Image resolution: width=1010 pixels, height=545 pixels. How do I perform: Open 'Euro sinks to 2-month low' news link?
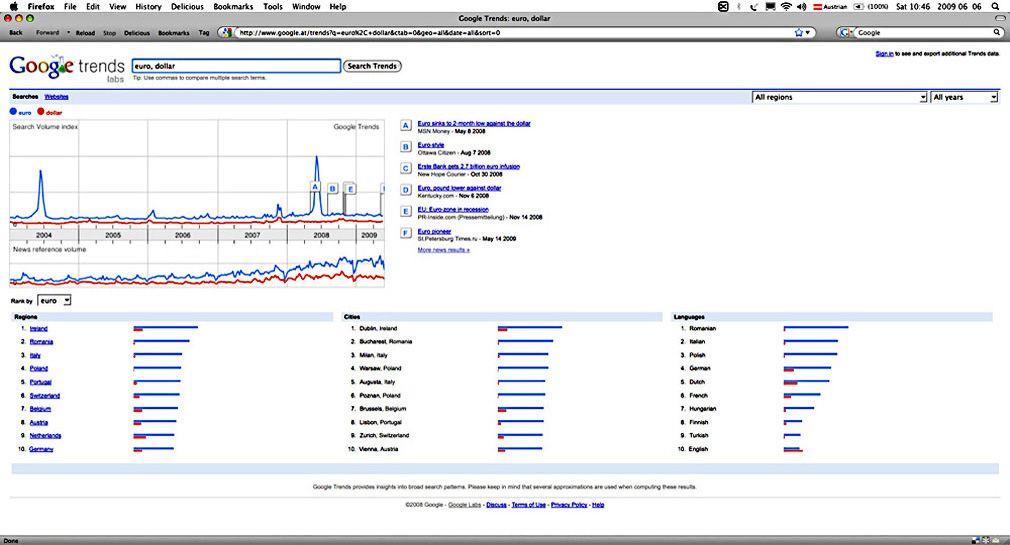coord(474,123)
